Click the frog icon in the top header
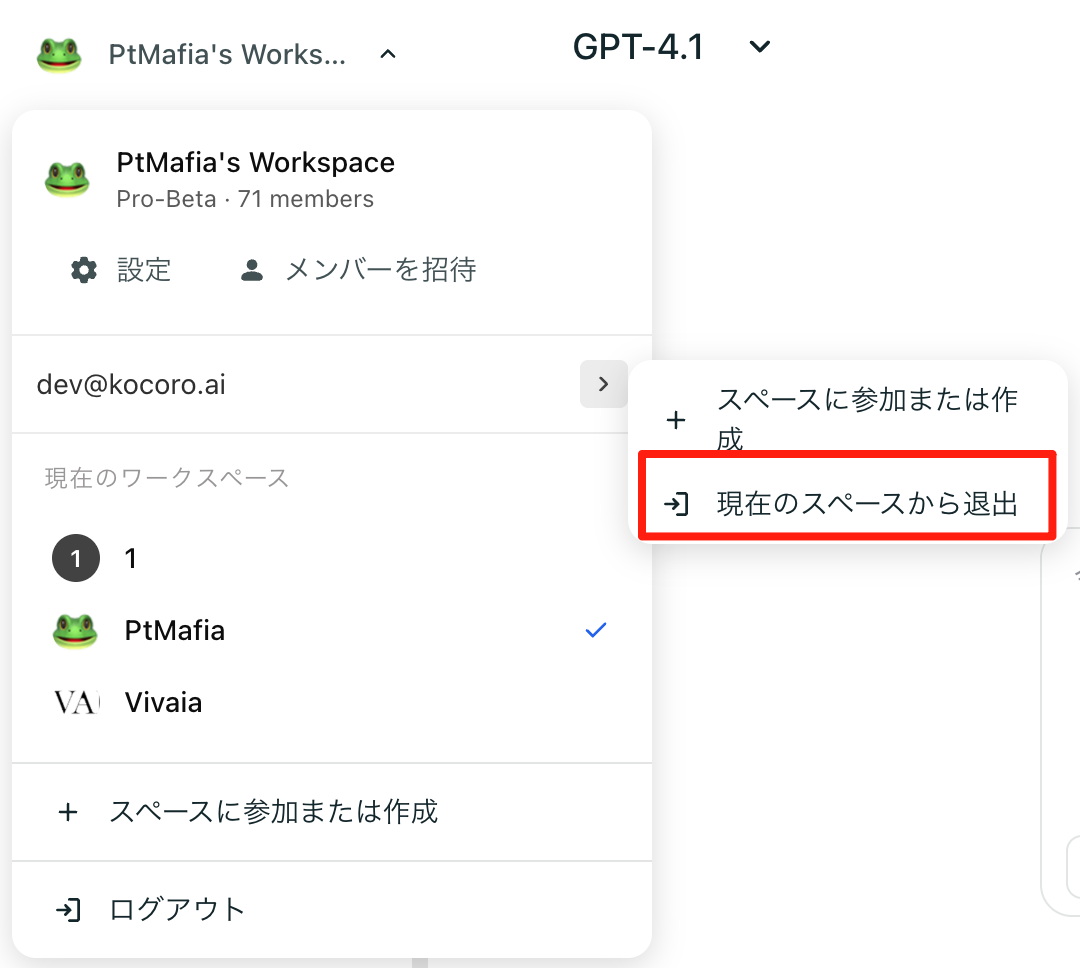Viewport: 1080px width, 968px height. point(59,55)
